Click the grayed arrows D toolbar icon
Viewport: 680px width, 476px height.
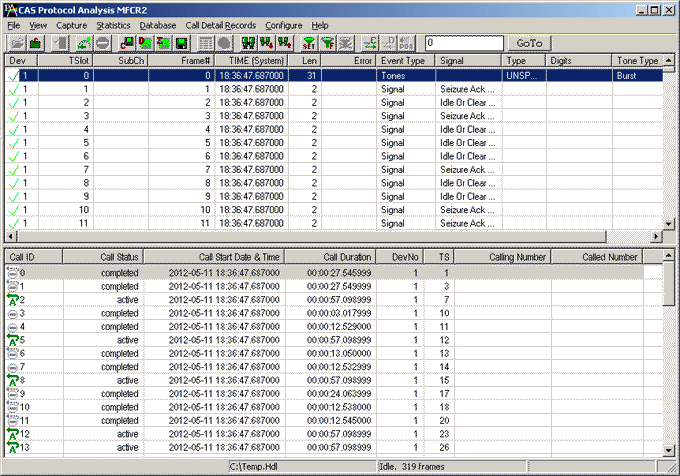389,43
